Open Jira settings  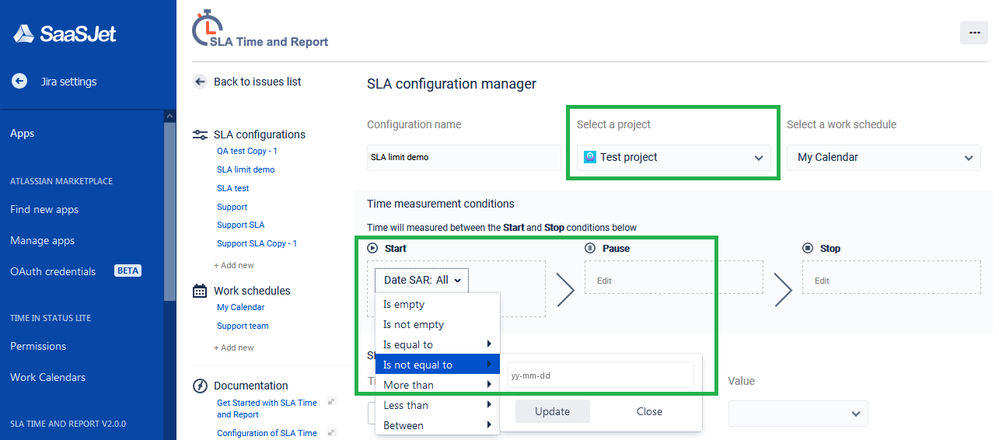(x=69, y=82)
